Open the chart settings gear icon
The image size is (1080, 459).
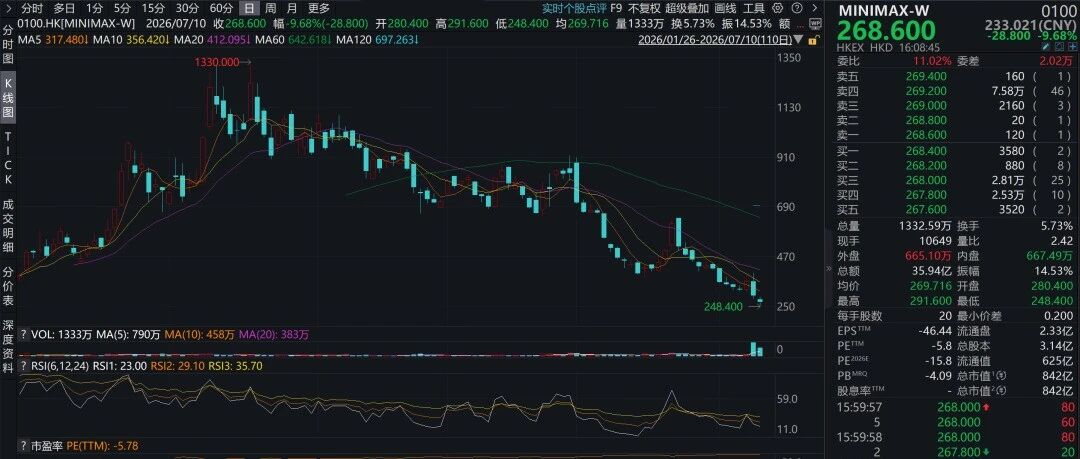tap(778, 8)
